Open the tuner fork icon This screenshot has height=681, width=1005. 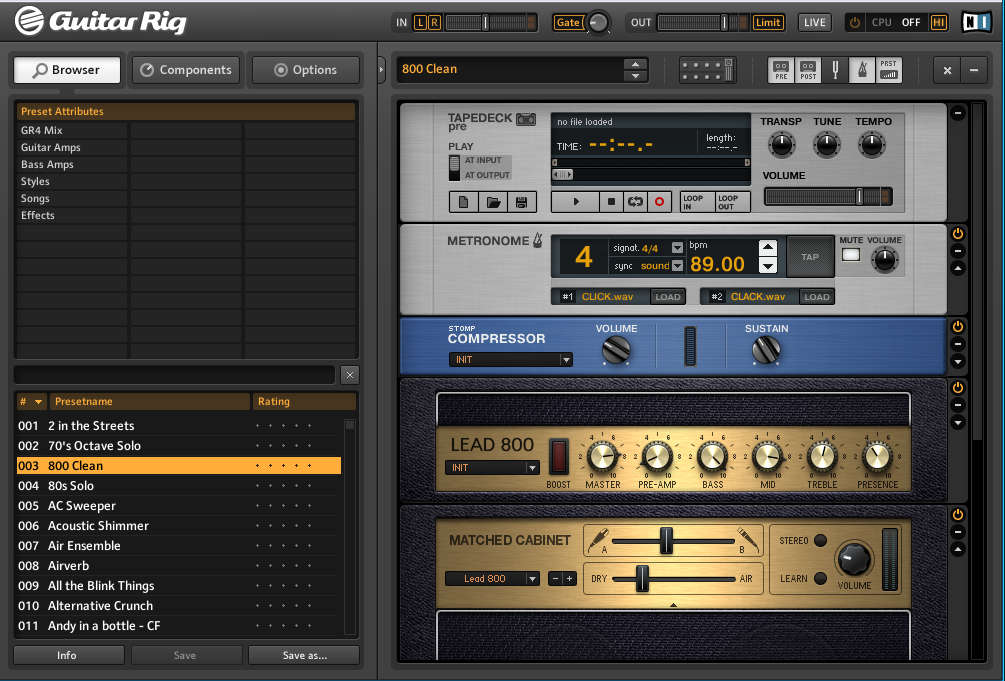[835, 69]
